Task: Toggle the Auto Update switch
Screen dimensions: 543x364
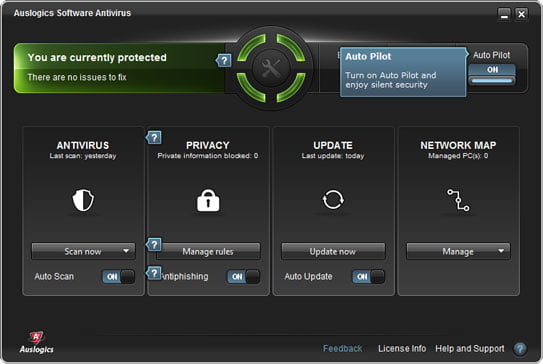Action: 368,277
